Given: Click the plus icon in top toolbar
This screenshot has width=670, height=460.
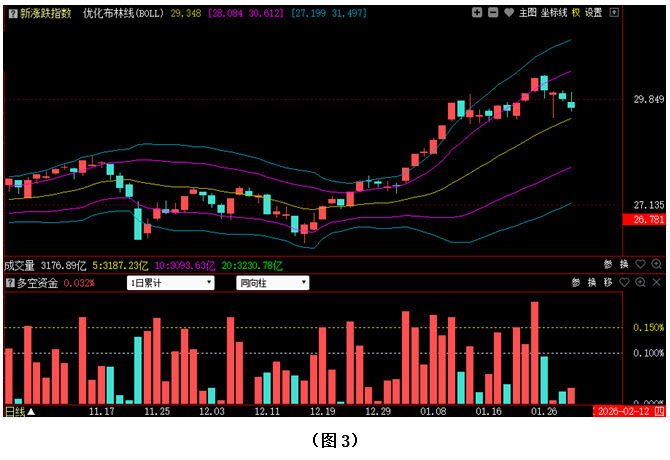Looking at the screenshot, I should pos(476,12).
